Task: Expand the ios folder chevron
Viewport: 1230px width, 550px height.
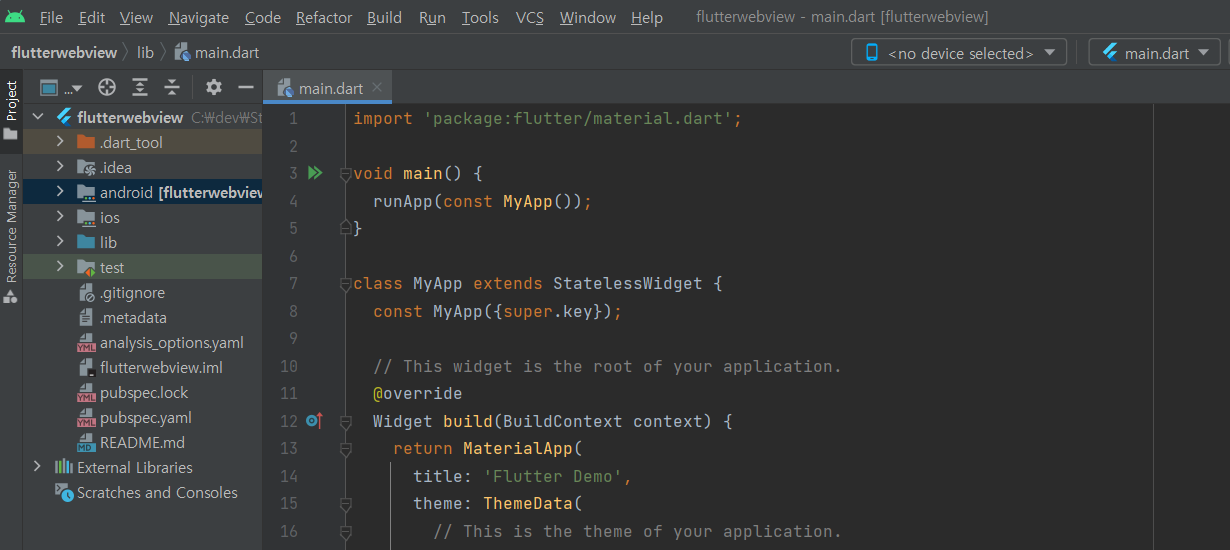Action: 60,217
